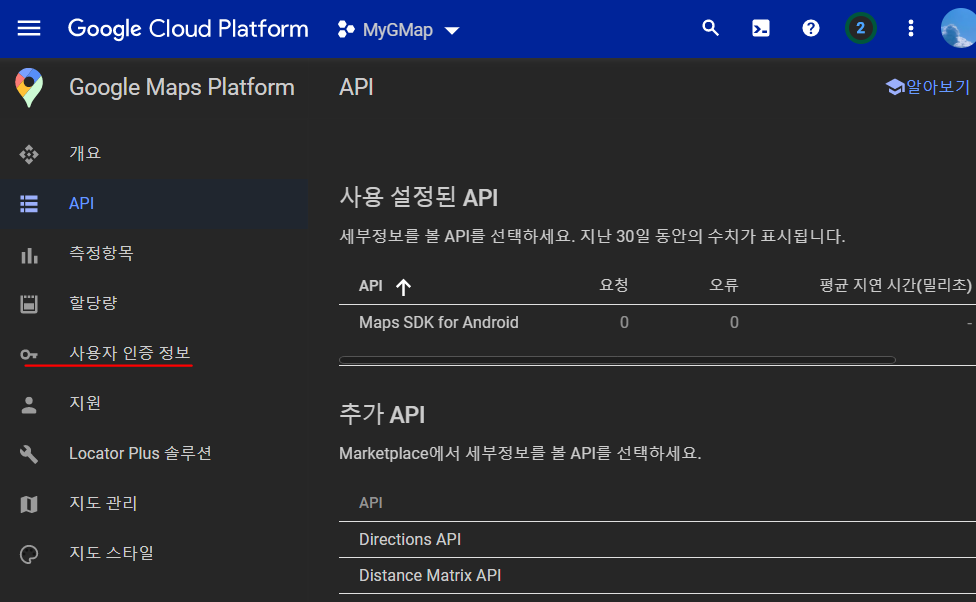The image size is (976, 602).
Task: Click the Google Maps Platform pin logo
Action: 29,87
